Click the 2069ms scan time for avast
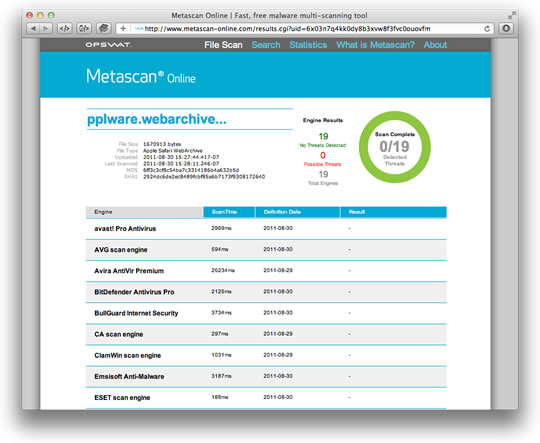The height and width of the screenshot is (443, 540). pyautogui.click(x=221, y=228)
